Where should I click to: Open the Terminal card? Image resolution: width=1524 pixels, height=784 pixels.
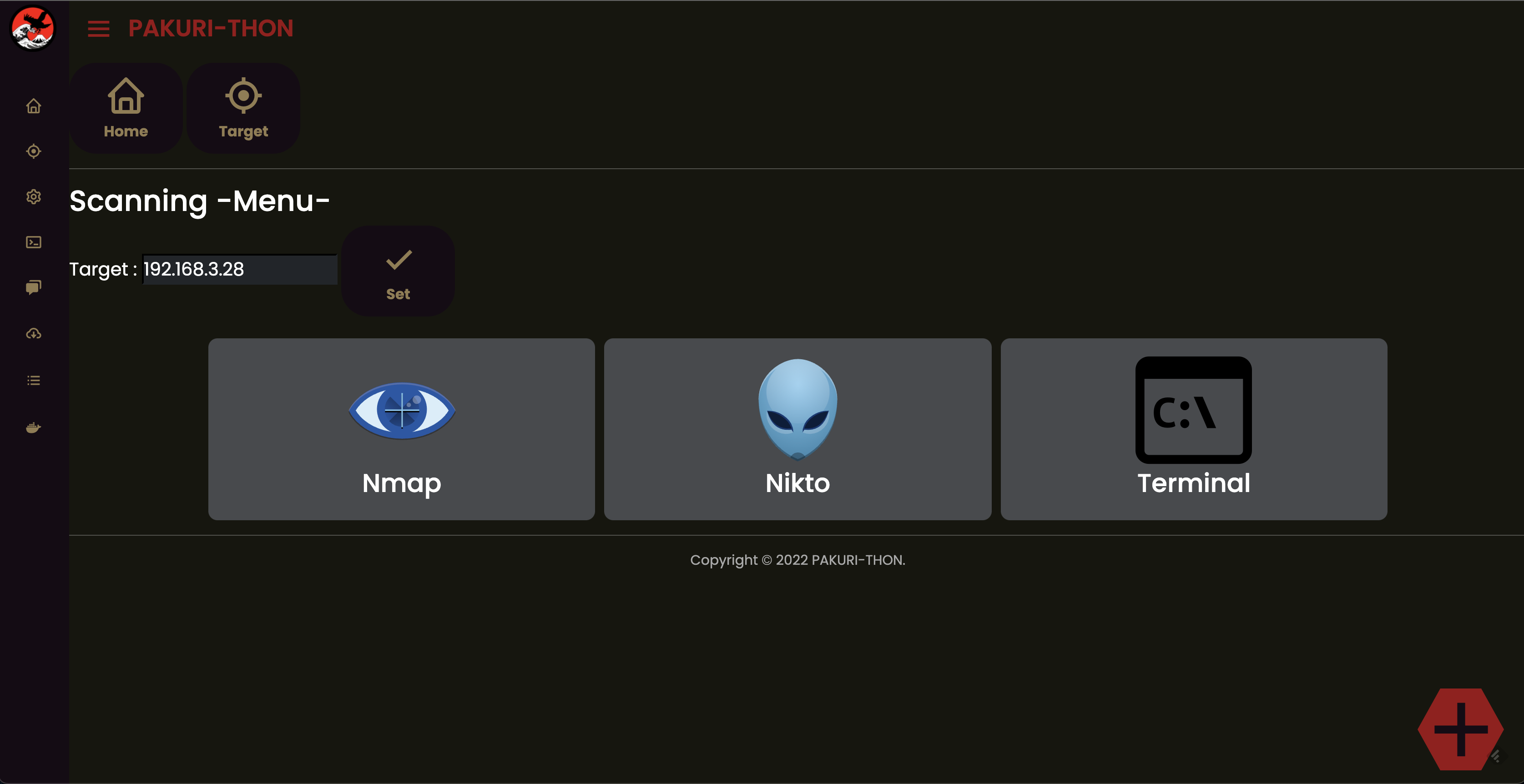1194,429
